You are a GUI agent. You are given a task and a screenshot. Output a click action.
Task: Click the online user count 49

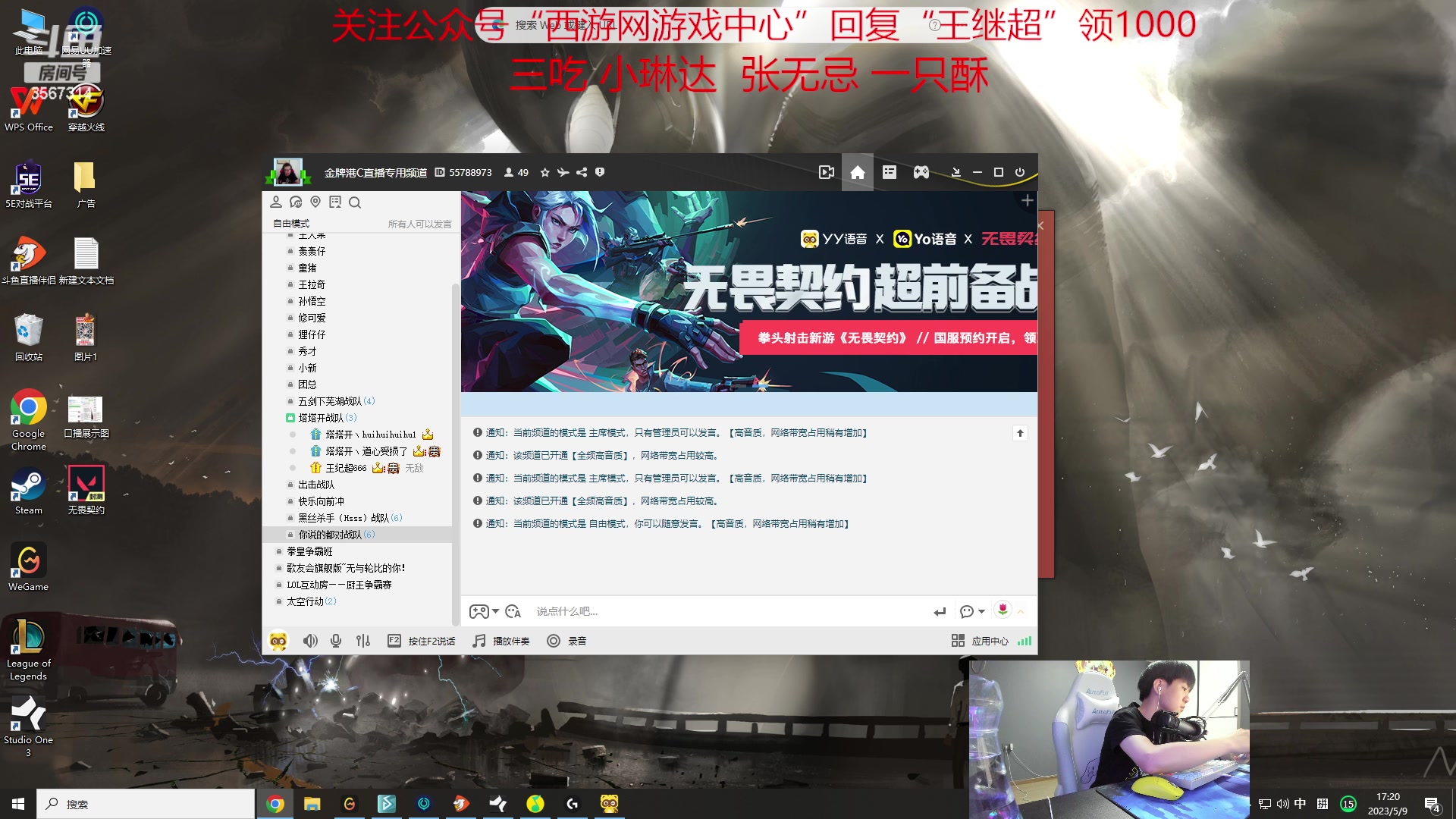pyautogui.click(x=516, y=173)
